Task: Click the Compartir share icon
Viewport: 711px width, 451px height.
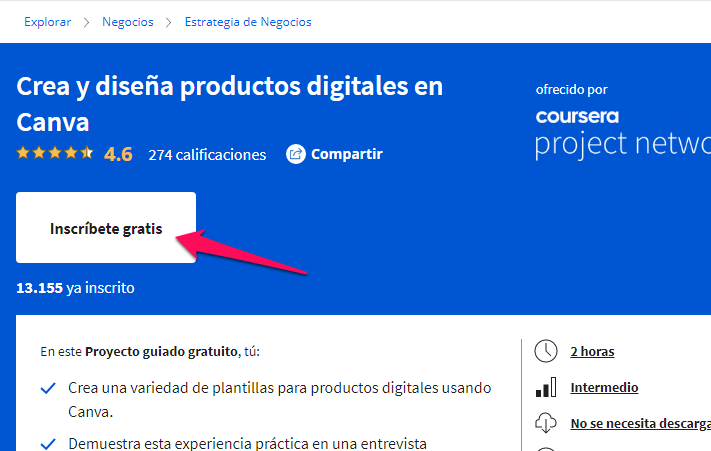Action: pyautogui.click(x=296, y=154)
